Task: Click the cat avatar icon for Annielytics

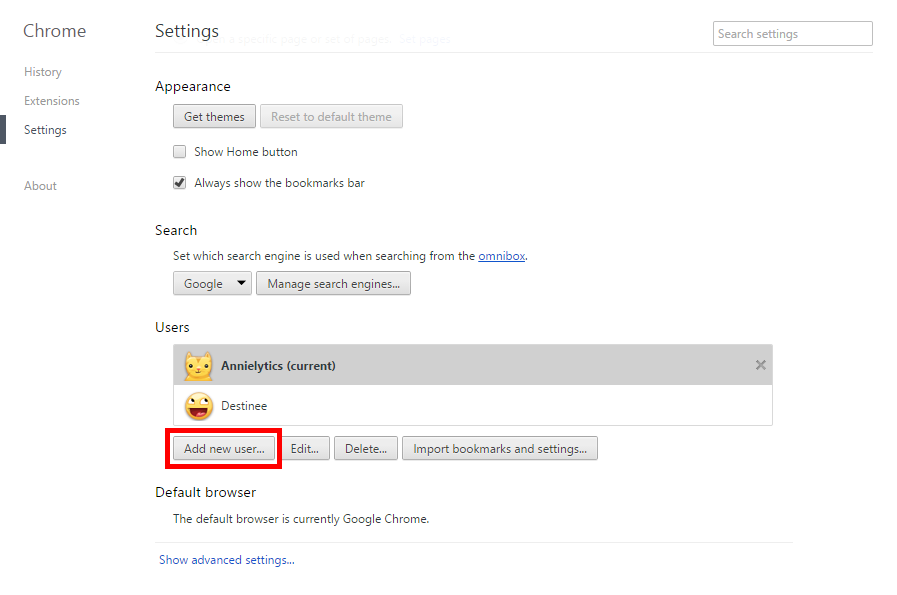Action: (199, 366)
